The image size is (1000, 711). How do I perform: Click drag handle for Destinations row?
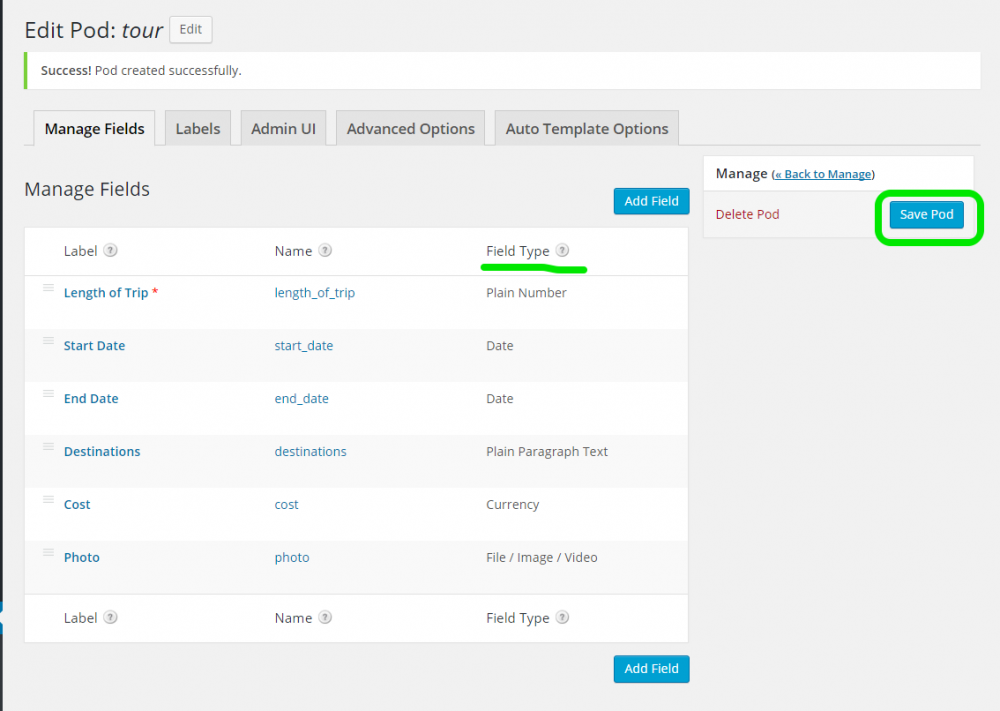coord(47,447)
